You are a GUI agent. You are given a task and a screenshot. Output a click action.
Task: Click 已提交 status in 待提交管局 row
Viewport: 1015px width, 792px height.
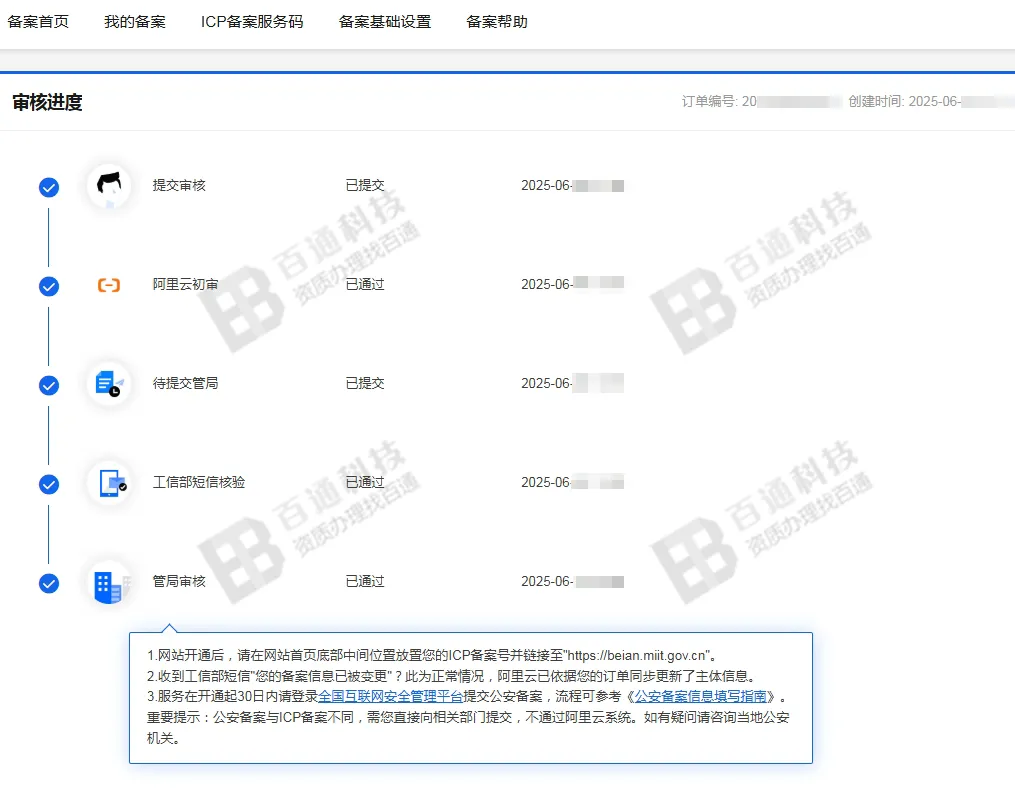pyautogui.click(x=365, y=383)
